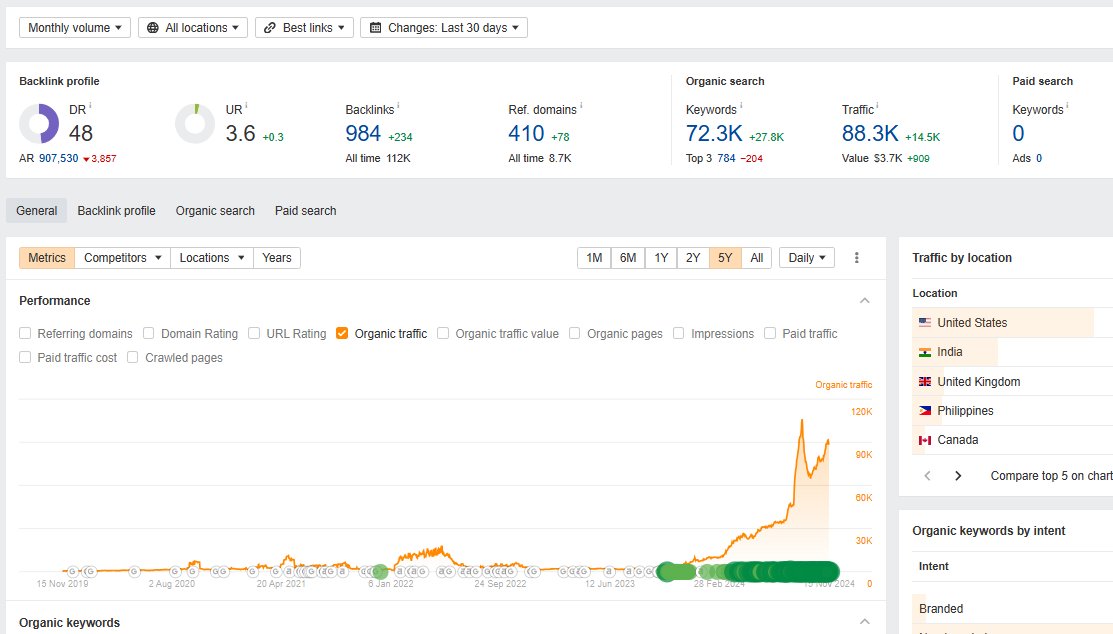Uncheck the Organic traffic checkbox

tap(342, 333)
